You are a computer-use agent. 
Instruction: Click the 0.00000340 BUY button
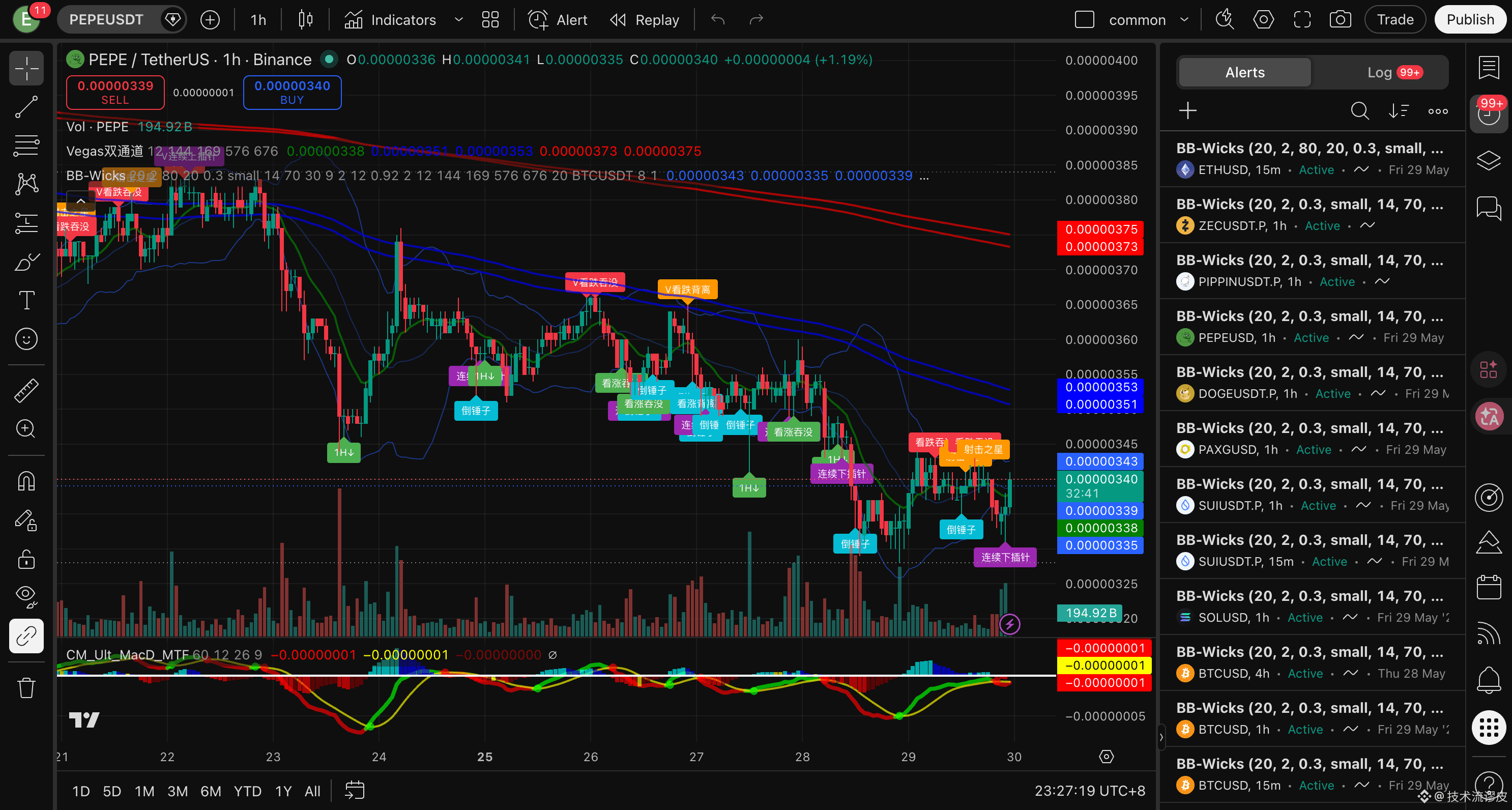tap(293, 93)
